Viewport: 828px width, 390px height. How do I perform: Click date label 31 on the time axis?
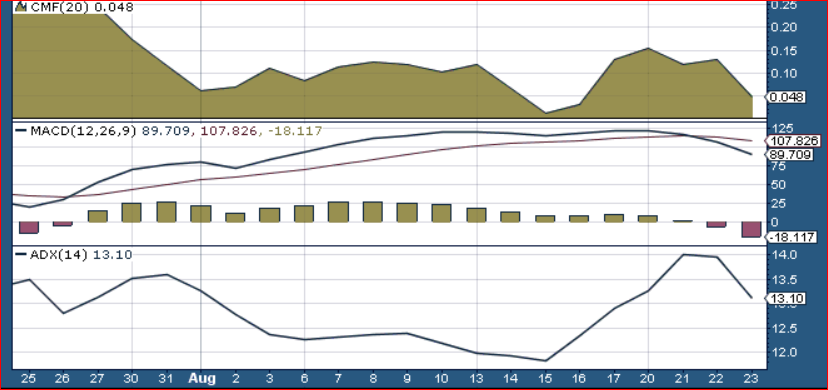[x=166, y=378]
